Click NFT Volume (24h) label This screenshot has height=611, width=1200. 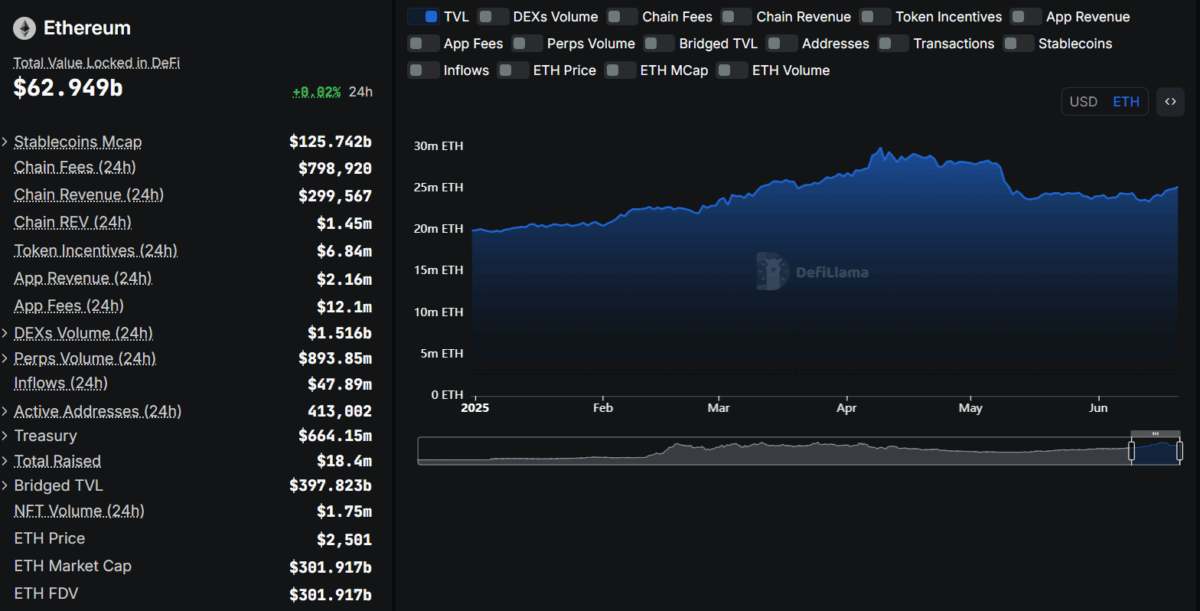tap(79, 511)
